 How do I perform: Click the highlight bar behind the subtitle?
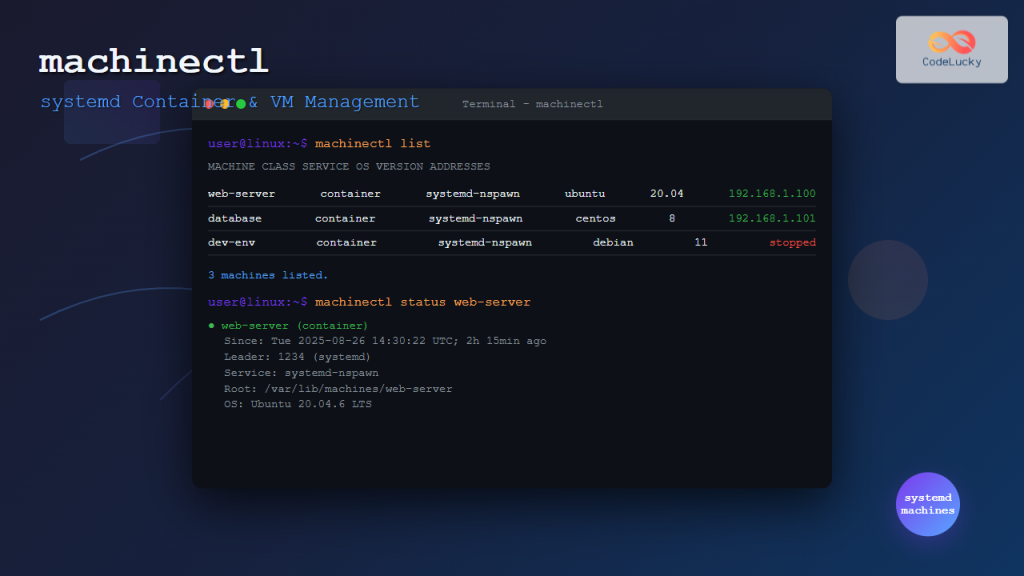coord(110,114)
